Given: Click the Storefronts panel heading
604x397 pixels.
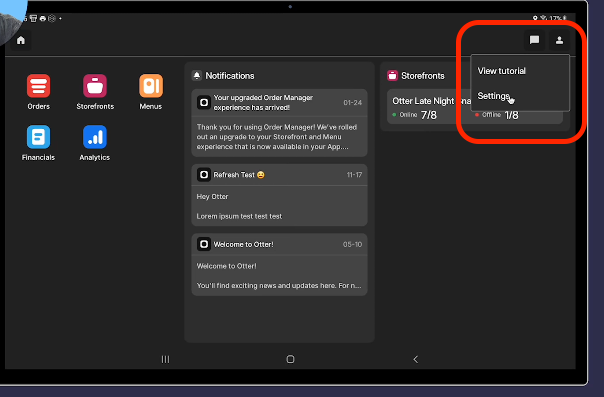Looking at the screenshot, I should (x=423, y=76).
